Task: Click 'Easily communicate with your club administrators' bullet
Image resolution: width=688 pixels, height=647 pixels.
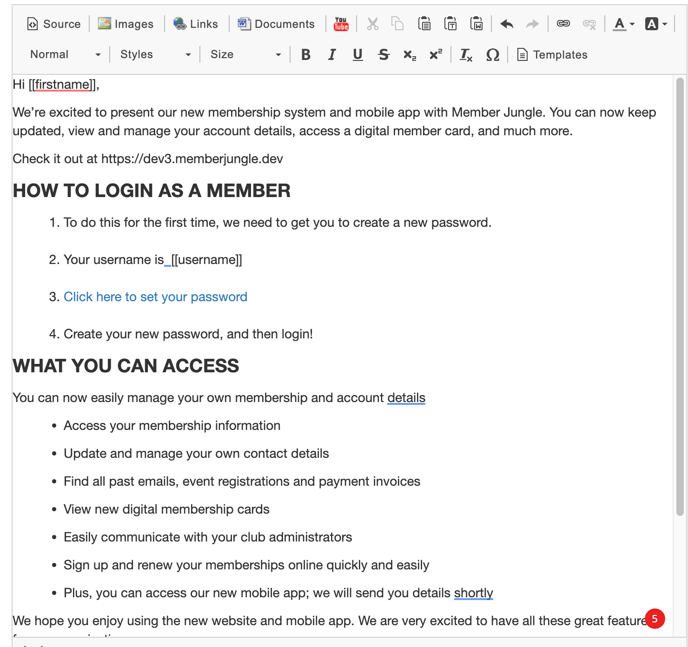Action: pyautogui.click(x=208, y=537)
